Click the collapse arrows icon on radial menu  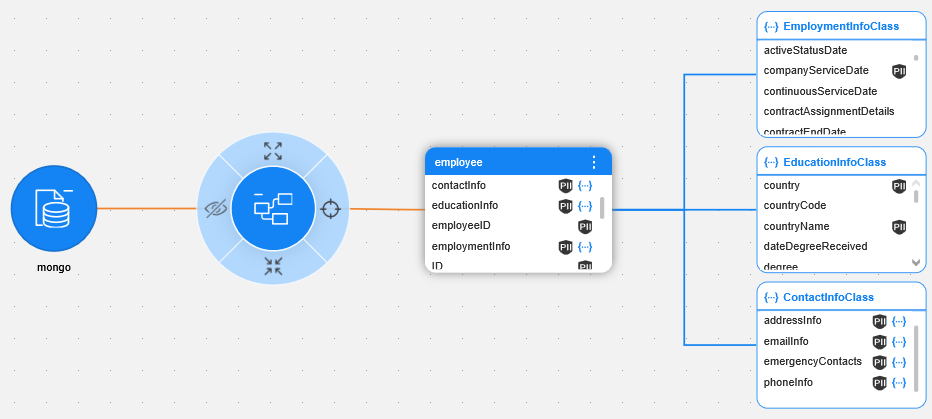click(272, 266)
